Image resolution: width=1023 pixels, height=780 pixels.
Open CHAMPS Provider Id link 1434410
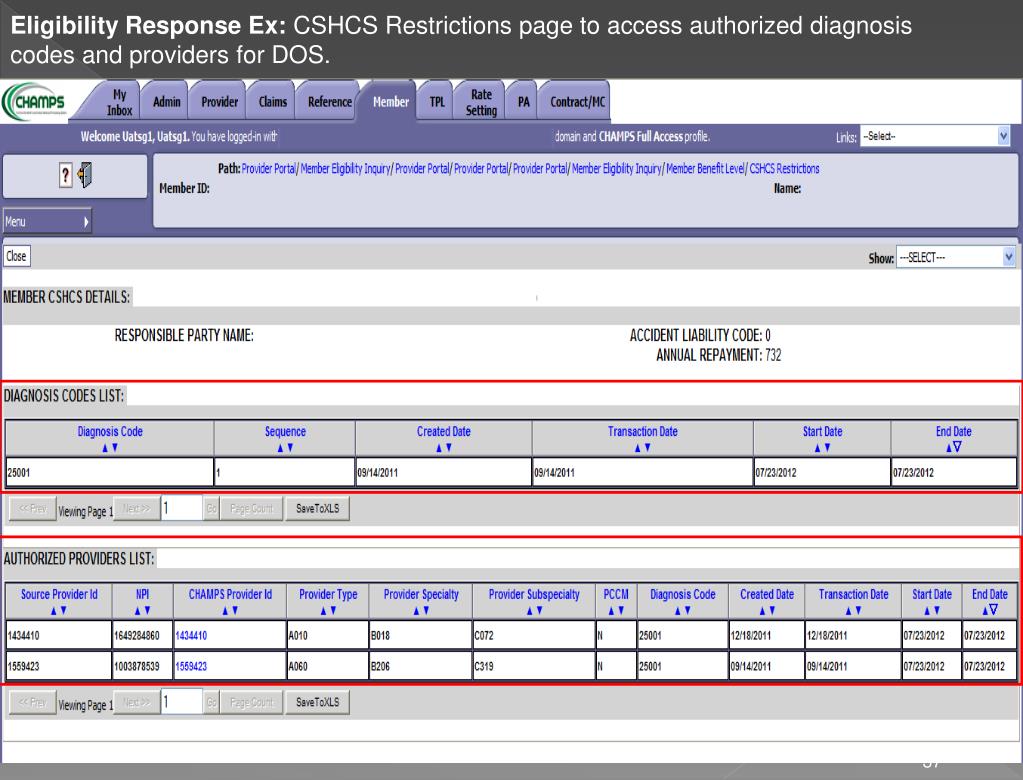click(191, 635)
